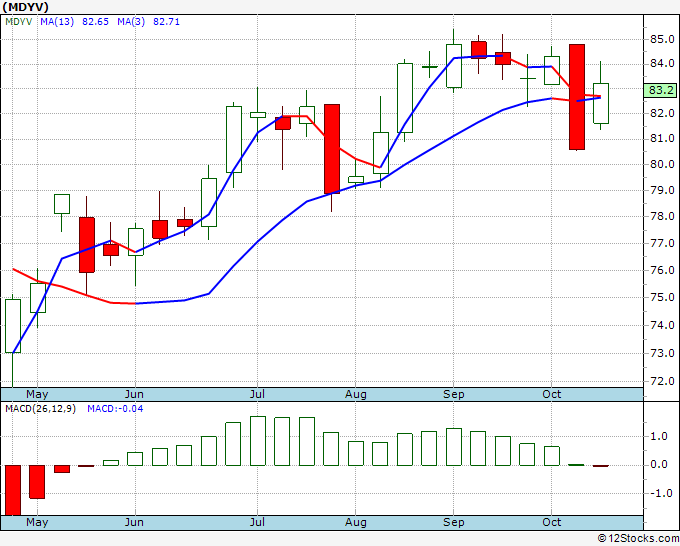This screenshot has height=546, width=680.
Task: Click the (MDYV) chart title
Action: coord(25,7)
